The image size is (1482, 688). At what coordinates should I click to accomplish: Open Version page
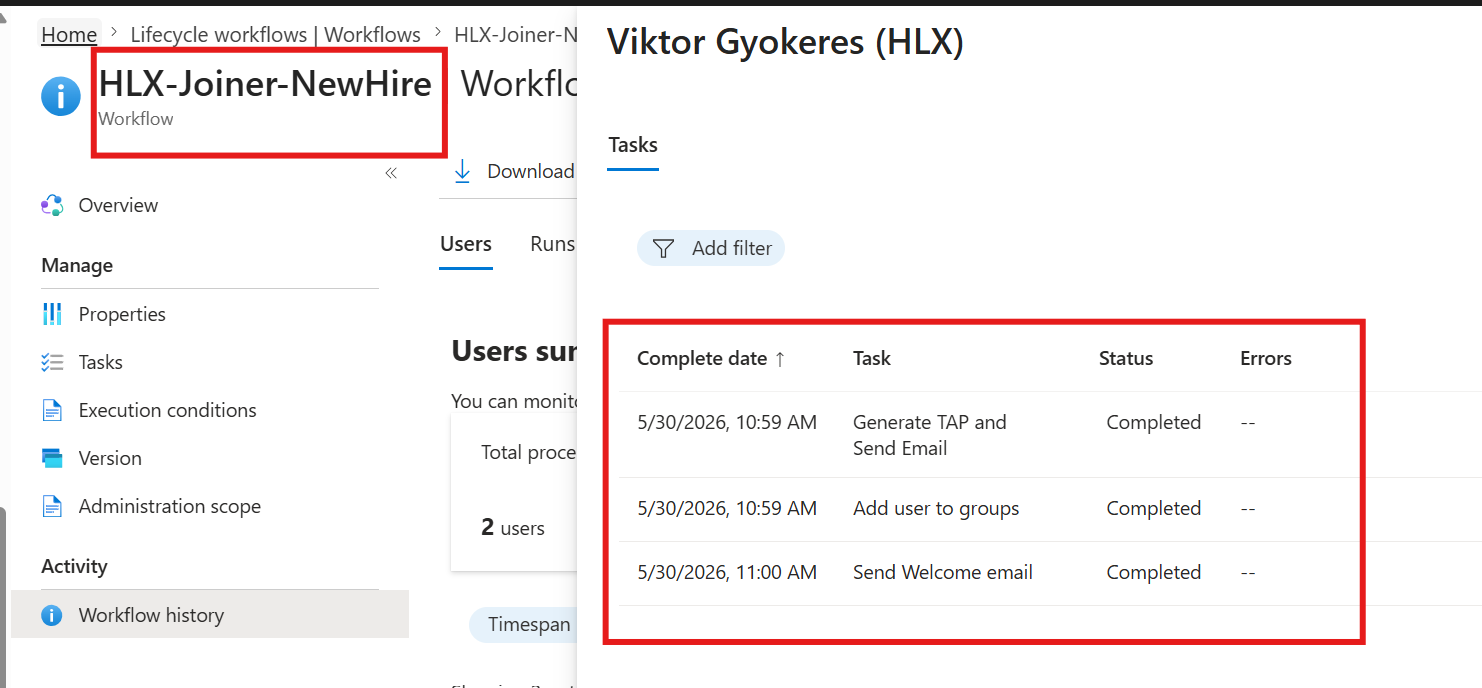110,458
